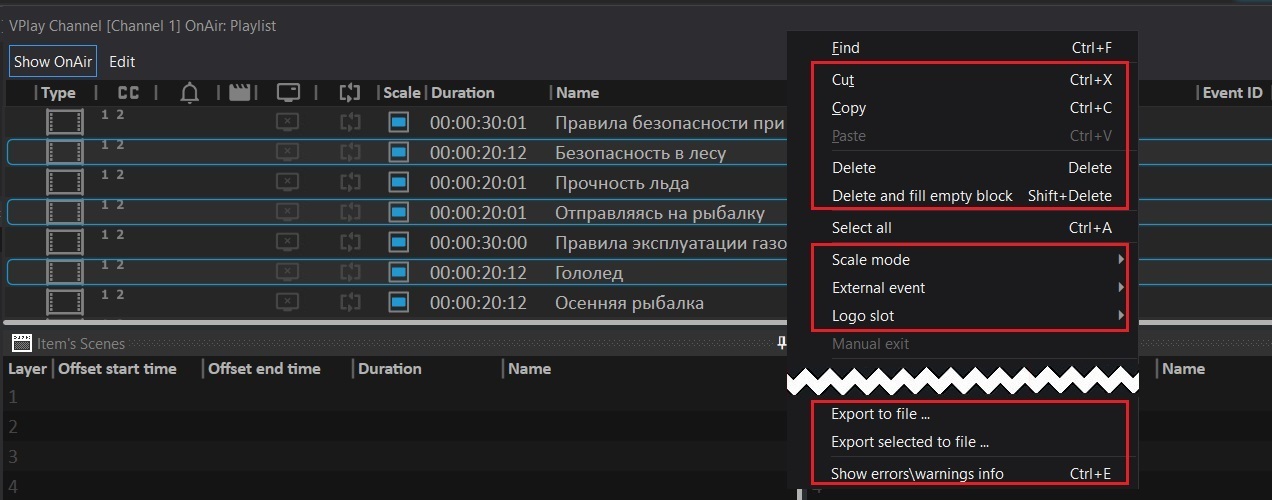Image resolution: width=1272 pixels, height=500 pixels.
Task: Switch to Edit mode button
Action: [122, 61]
